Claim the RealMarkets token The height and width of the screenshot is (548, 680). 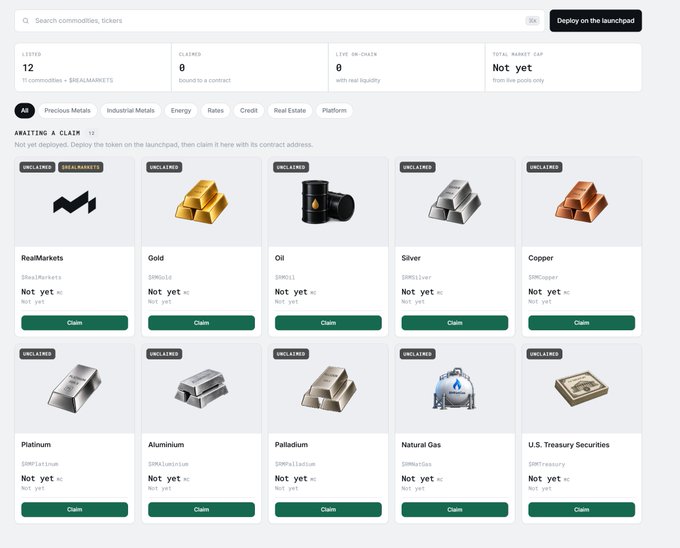pos(75,323)
